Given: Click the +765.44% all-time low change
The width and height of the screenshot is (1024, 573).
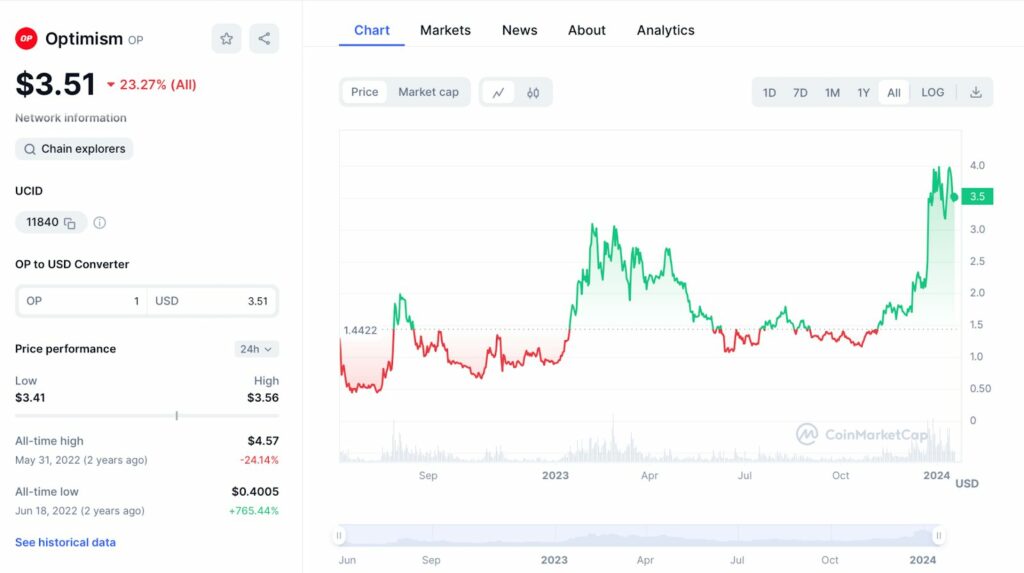Looking at the screenshot, I should tap(254, 511).
